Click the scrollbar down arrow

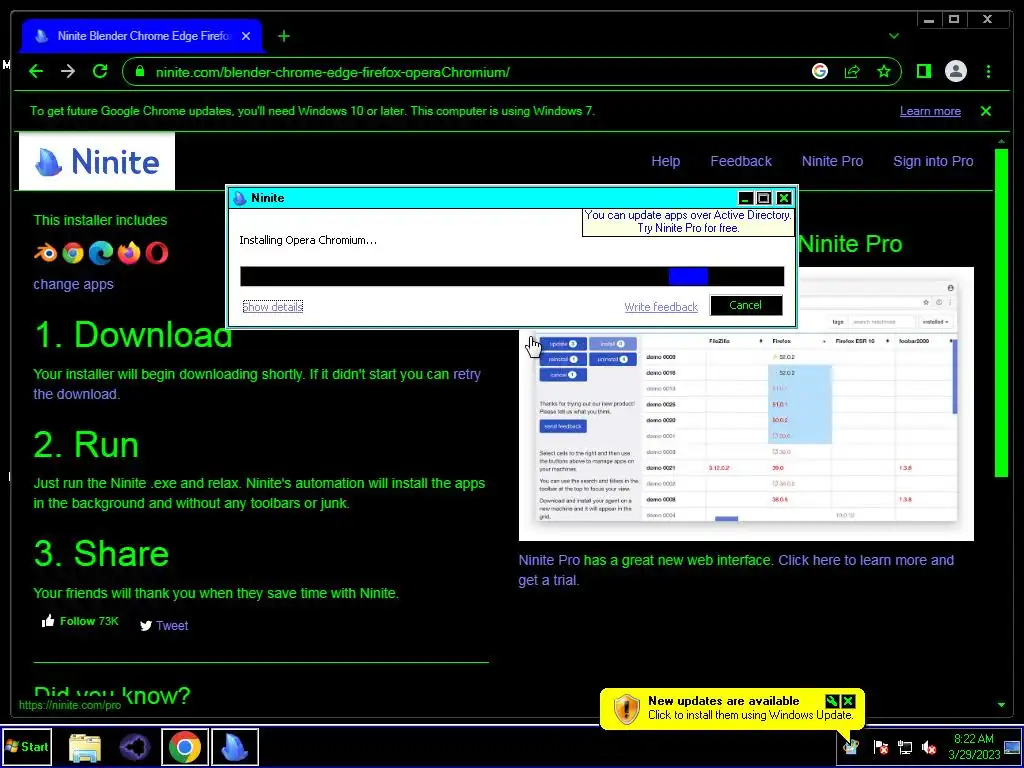point(1001,705)
